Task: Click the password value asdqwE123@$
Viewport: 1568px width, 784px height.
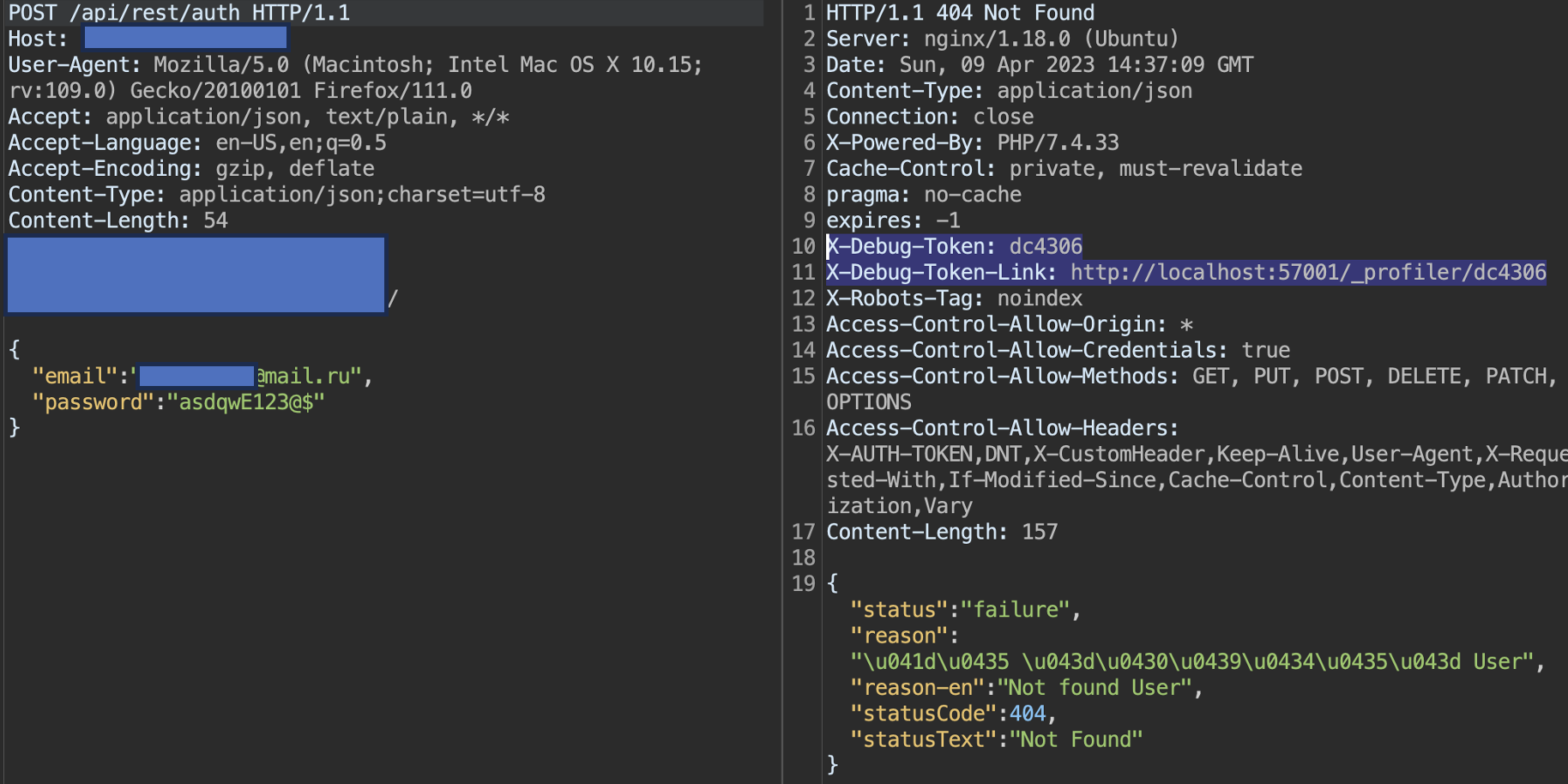Action: (x=245, y=402)
